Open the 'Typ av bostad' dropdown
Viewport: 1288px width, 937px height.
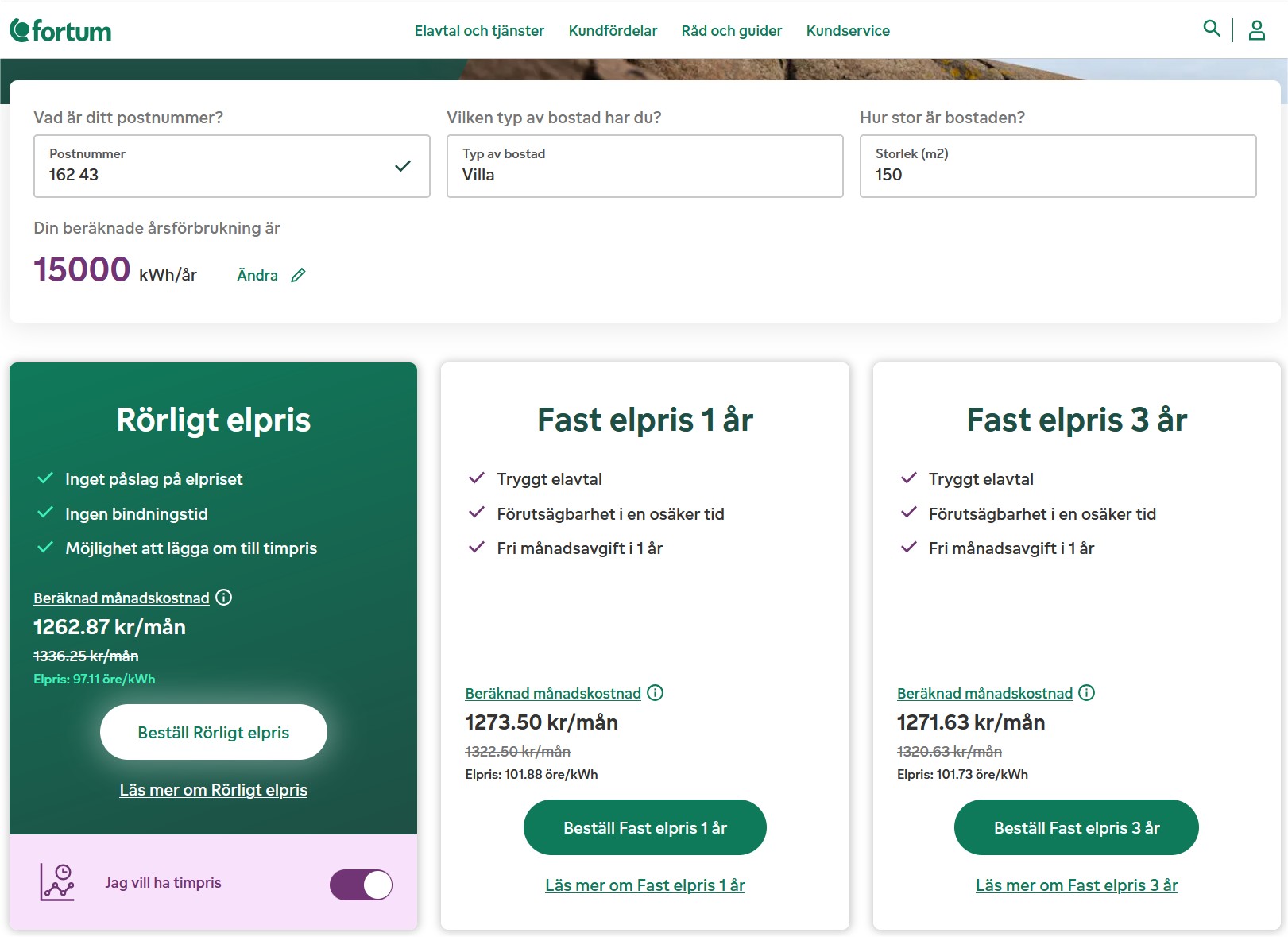click(644, 166)
